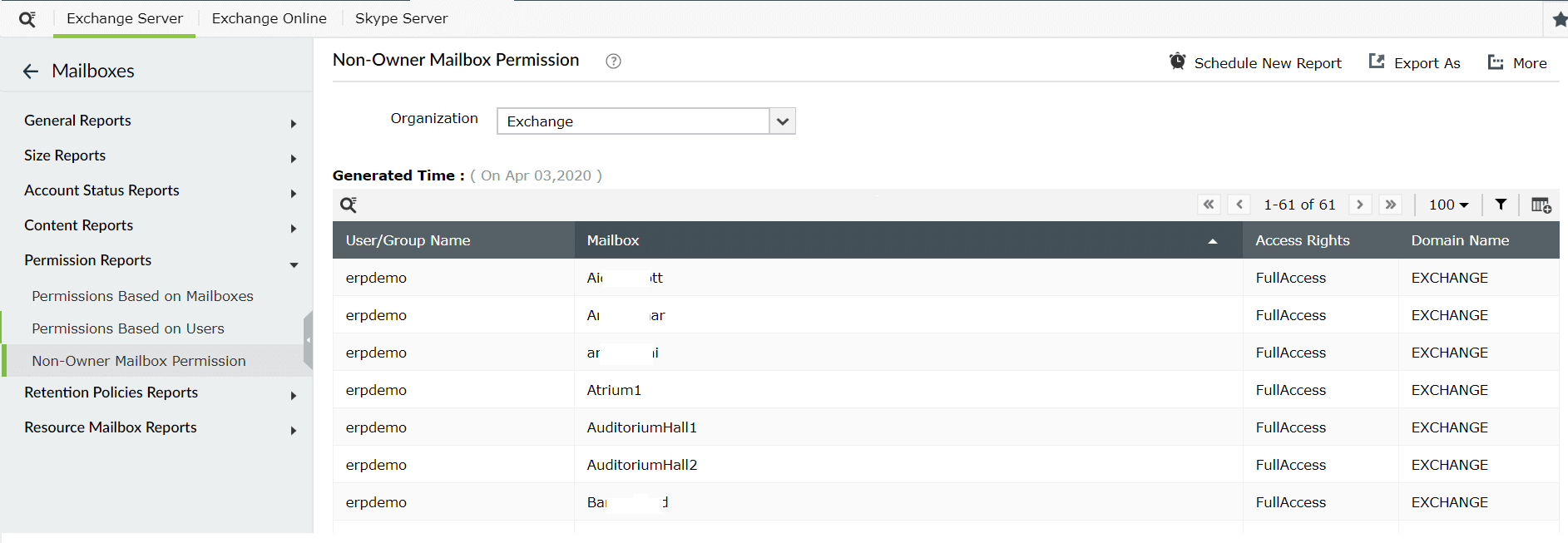
Task: Jump to the first page of results
Action: pyautogui.click(x=1209, y=205)
